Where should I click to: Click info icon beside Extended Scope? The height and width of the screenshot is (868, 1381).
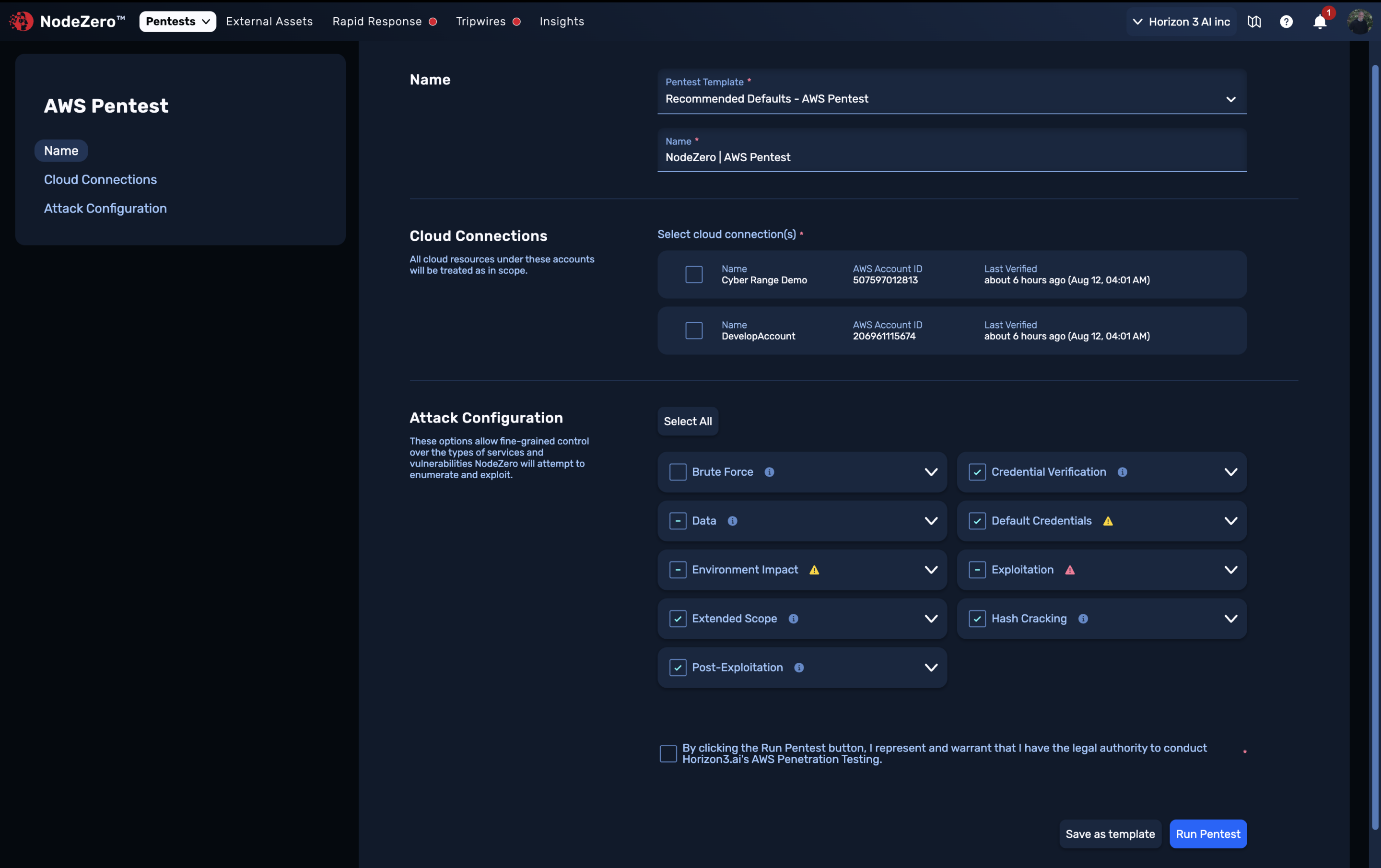click(793, 619)
